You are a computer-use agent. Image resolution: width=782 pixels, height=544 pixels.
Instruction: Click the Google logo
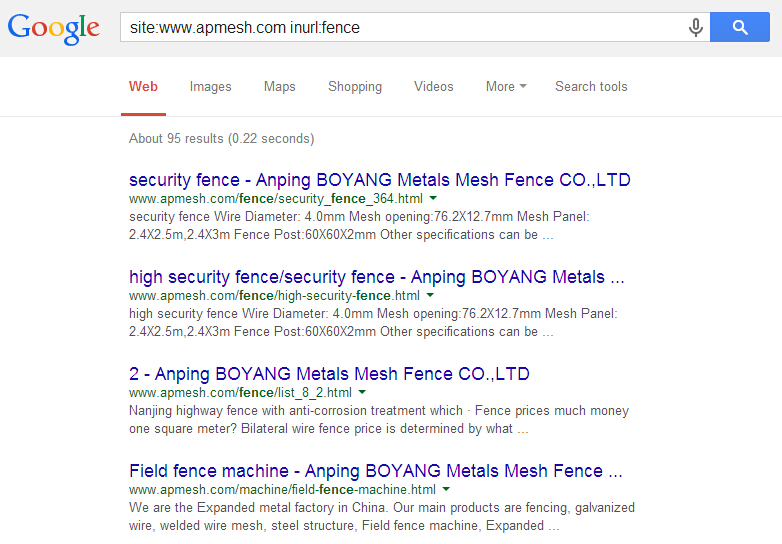(53, 28)
